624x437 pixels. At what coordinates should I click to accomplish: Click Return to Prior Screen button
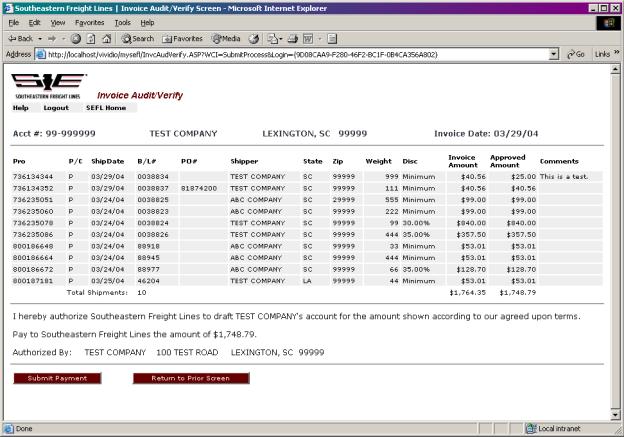[190, 378]
